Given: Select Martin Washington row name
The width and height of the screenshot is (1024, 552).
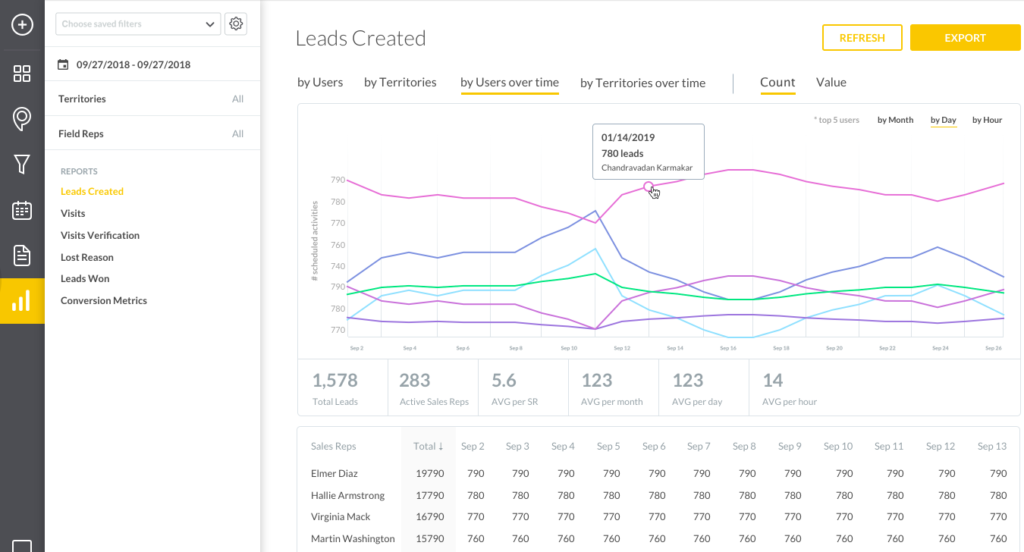Looking at the screenshot, I should coord(353,539).
